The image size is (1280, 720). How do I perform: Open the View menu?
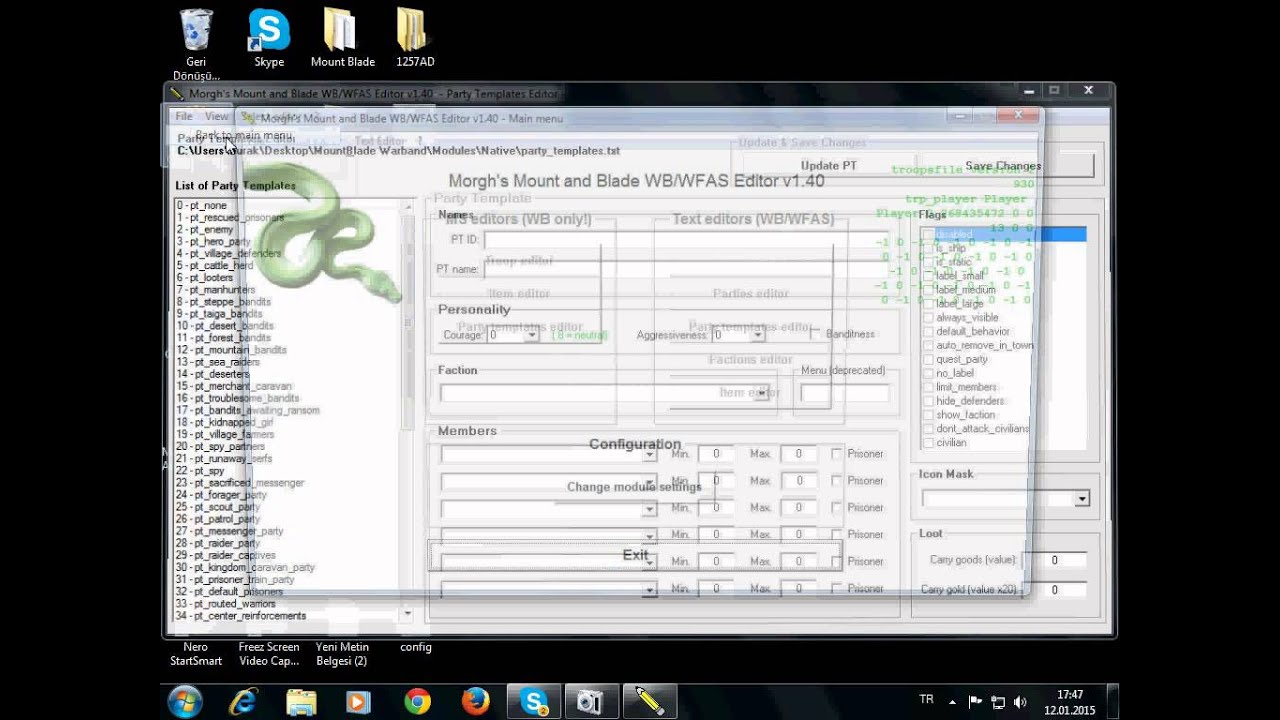point(217,116)
